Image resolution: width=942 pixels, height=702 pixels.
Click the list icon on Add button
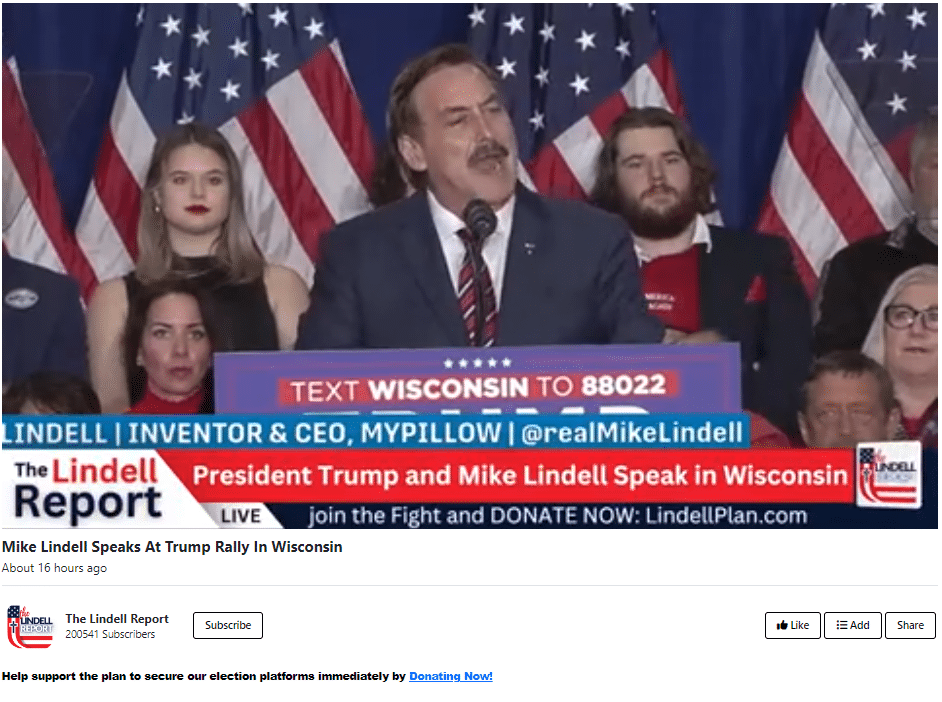(x=842, y=625)
